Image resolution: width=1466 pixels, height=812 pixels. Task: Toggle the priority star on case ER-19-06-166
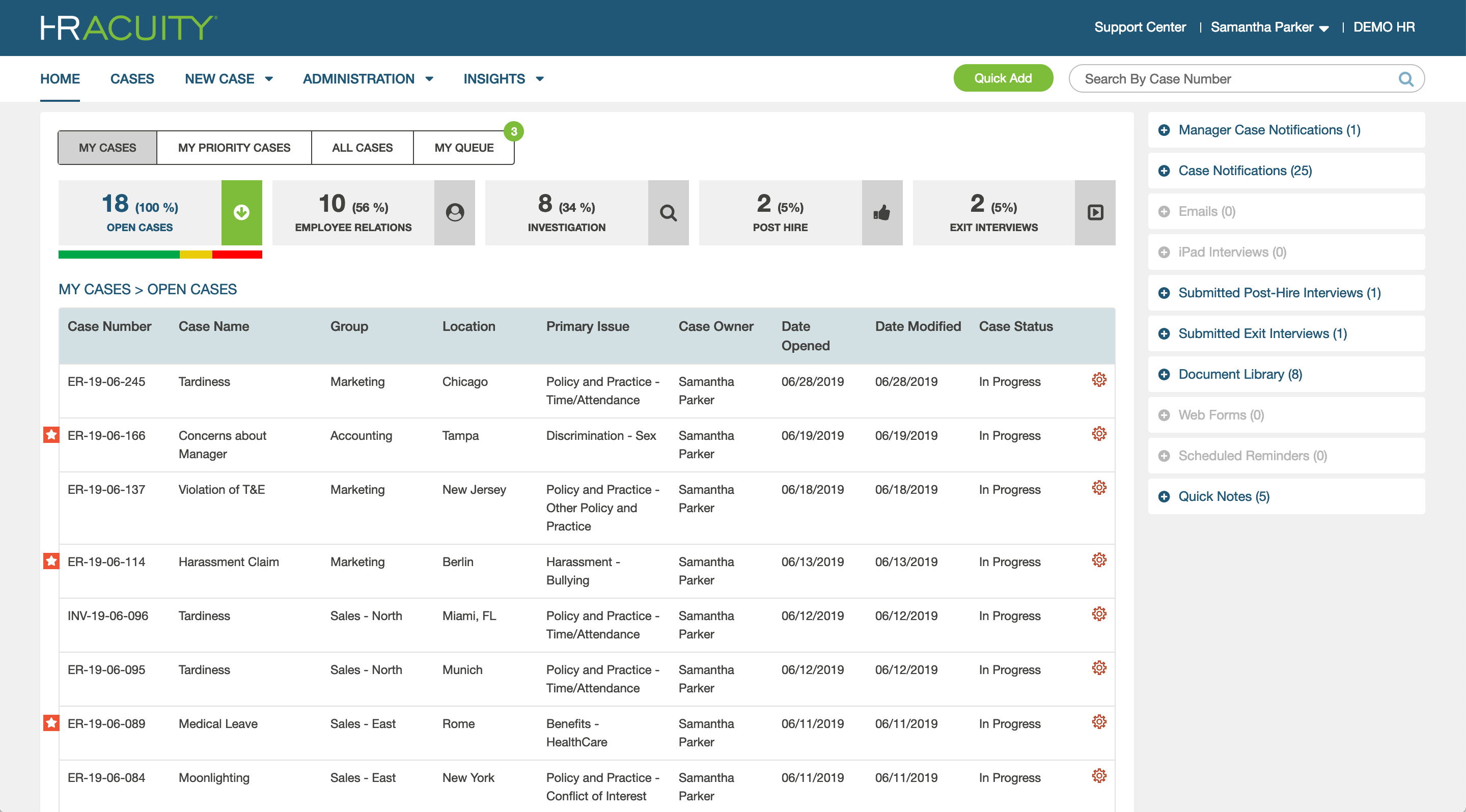pos(51,434)
